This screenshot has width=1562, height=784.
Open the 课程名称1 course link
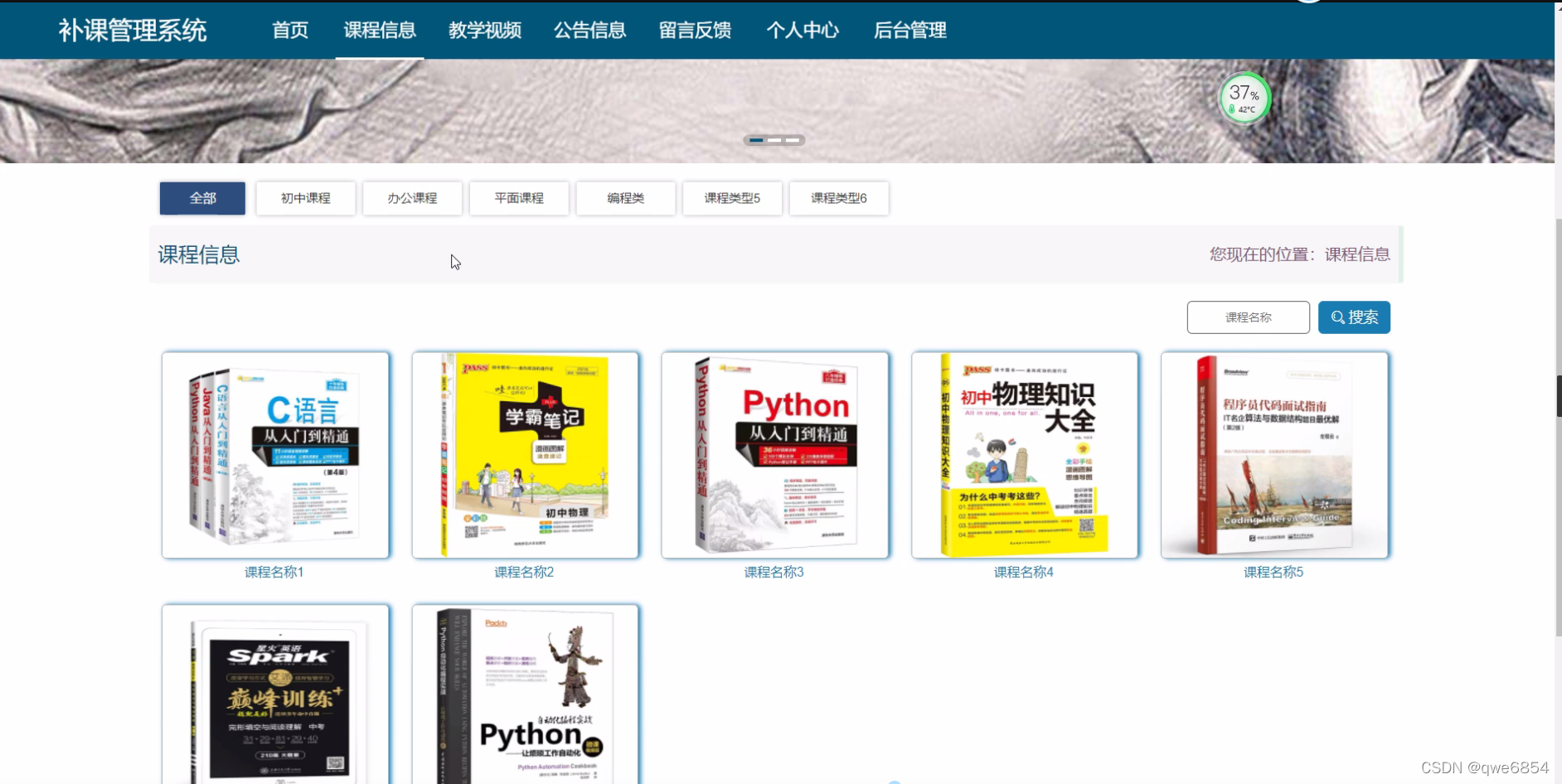tap(274, 572)
